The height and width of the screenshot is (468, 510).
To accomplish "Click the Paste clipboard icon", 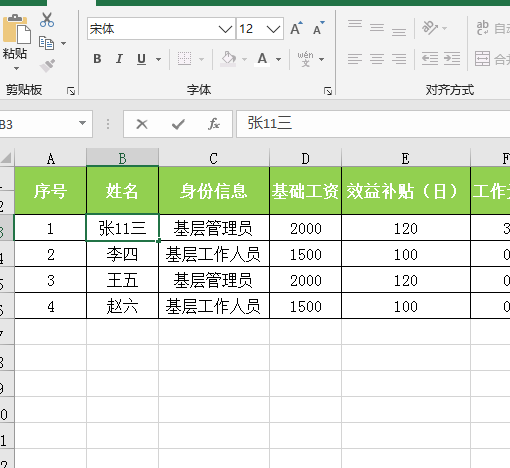I will (x=16, y=29).
